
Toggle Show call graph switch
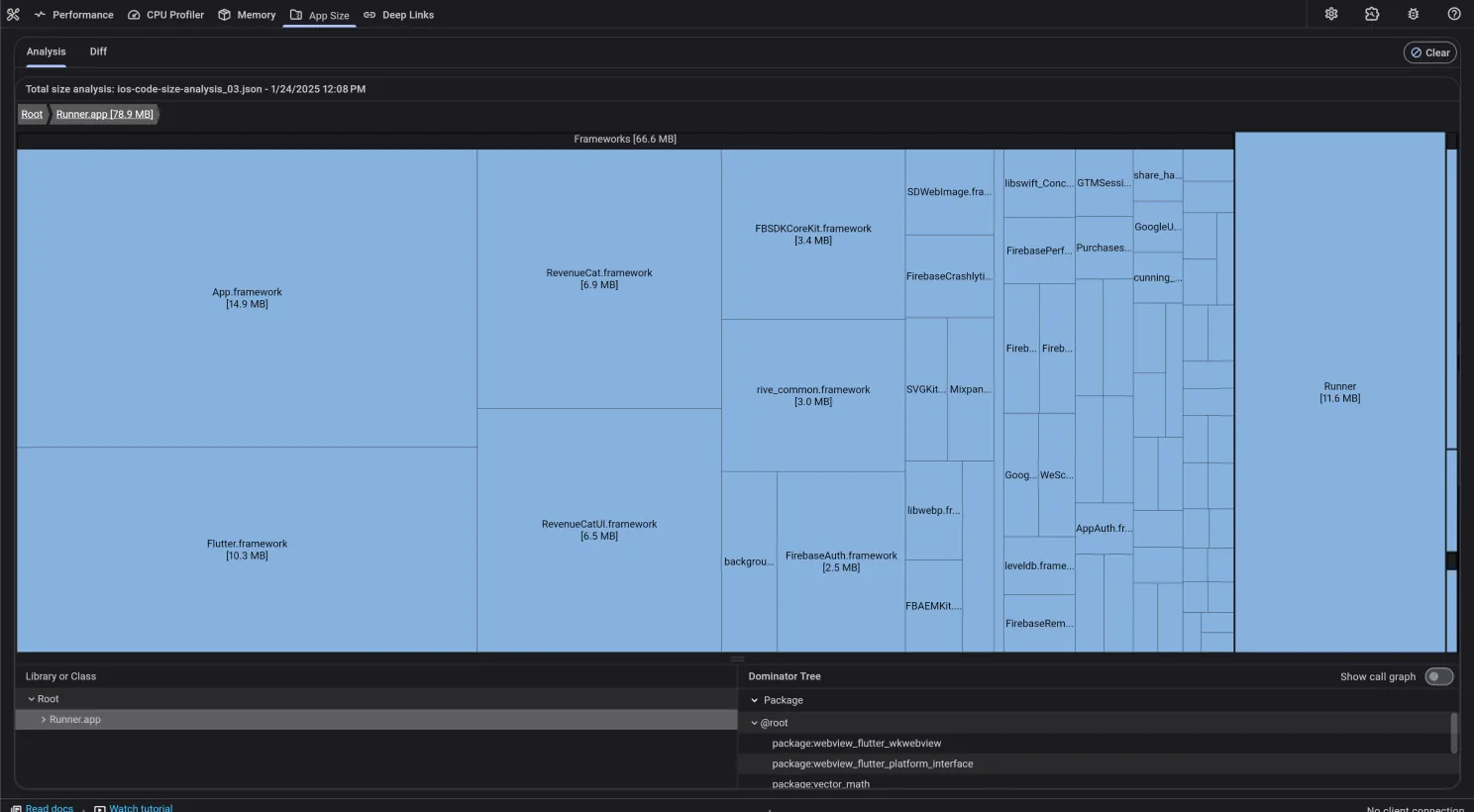click(1438, 676)
